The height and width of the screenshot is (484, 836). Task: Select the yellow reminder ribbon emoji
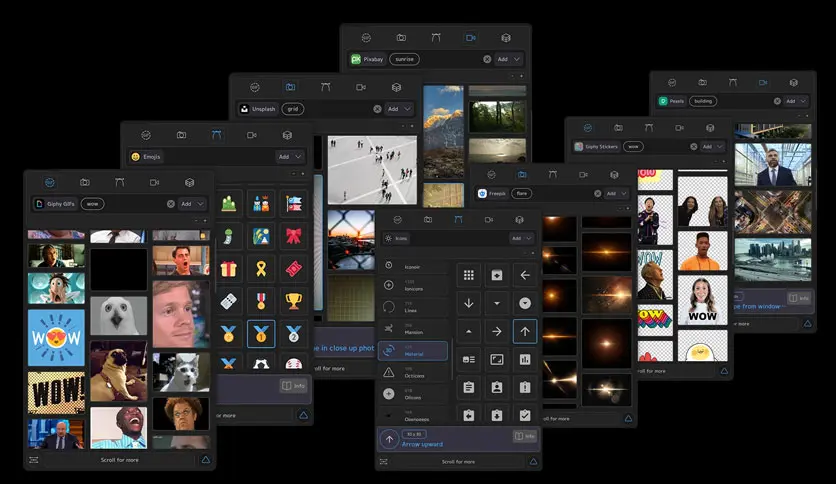click(261, 269)
